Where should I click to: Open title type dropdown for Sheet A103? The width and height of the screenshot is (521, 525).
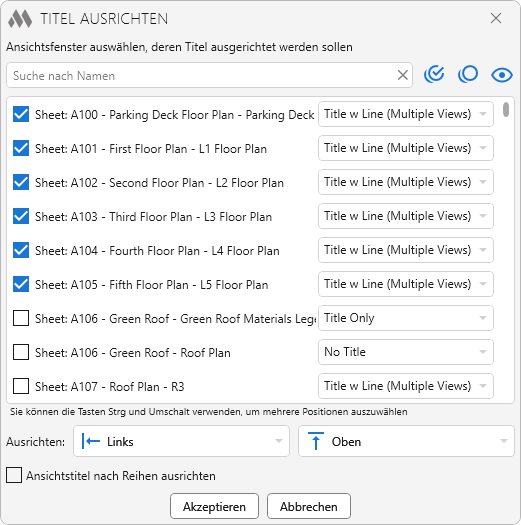(x=406, y=216)
